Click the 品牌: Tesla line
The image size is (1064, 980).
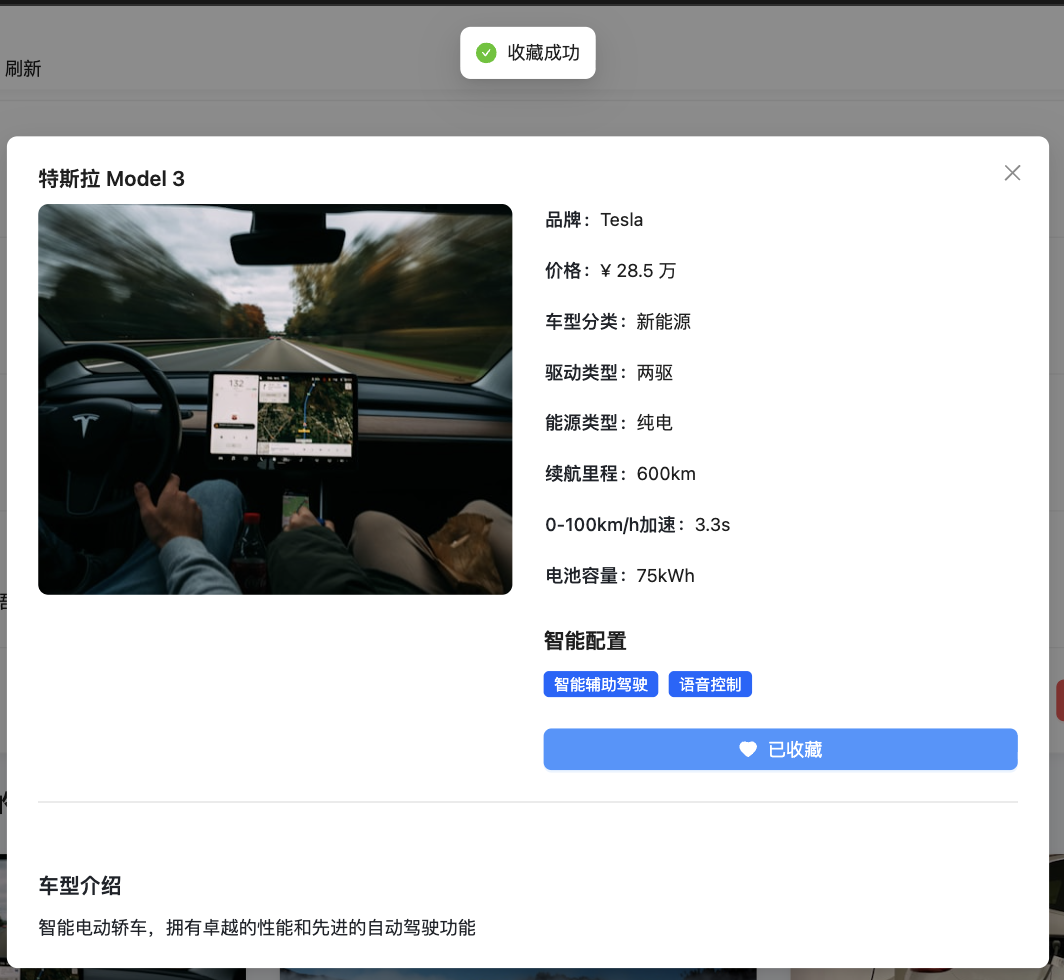coord(594,220)
